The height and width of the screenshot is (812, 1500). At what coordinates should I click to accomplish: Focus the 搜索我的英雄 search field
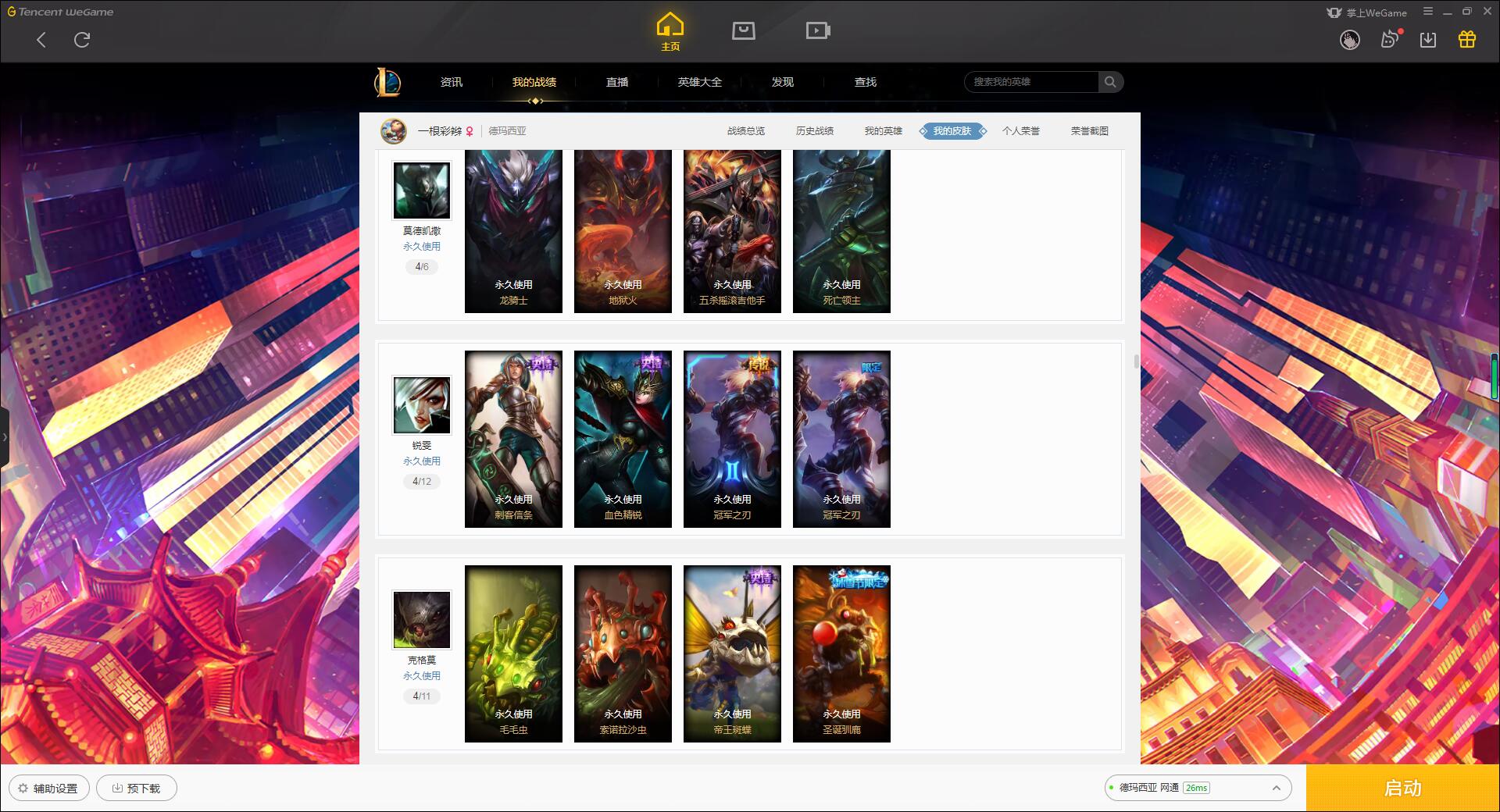click(1031, 82)
